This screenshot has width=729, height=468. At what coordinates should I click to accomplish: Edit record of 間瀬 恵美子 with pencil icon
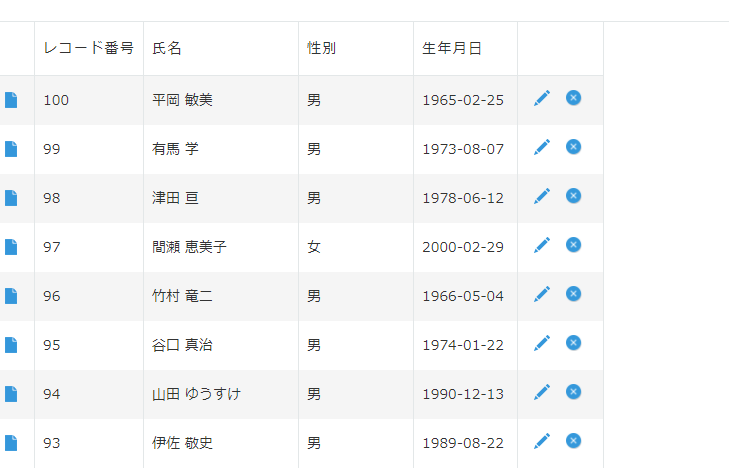tap(542, 245)
